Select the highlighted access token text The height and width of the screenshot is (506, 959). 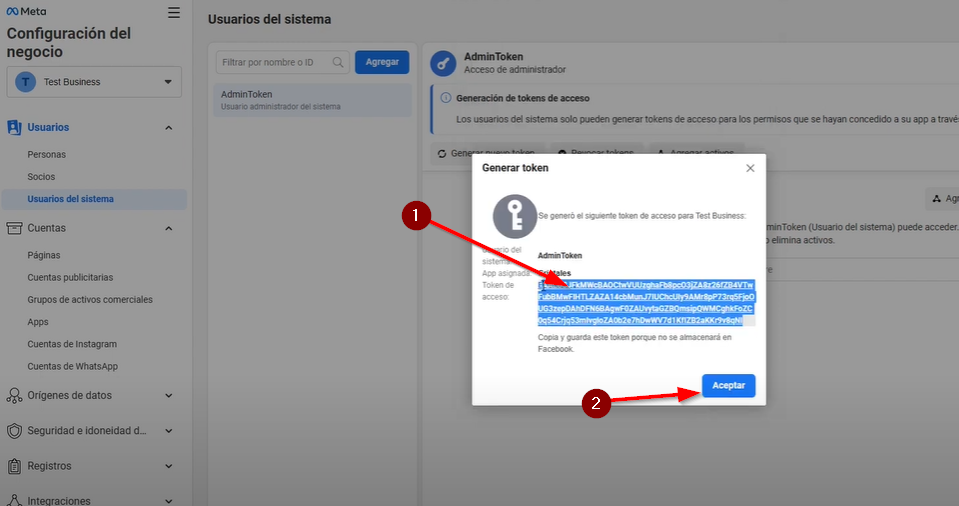point(646,303)
